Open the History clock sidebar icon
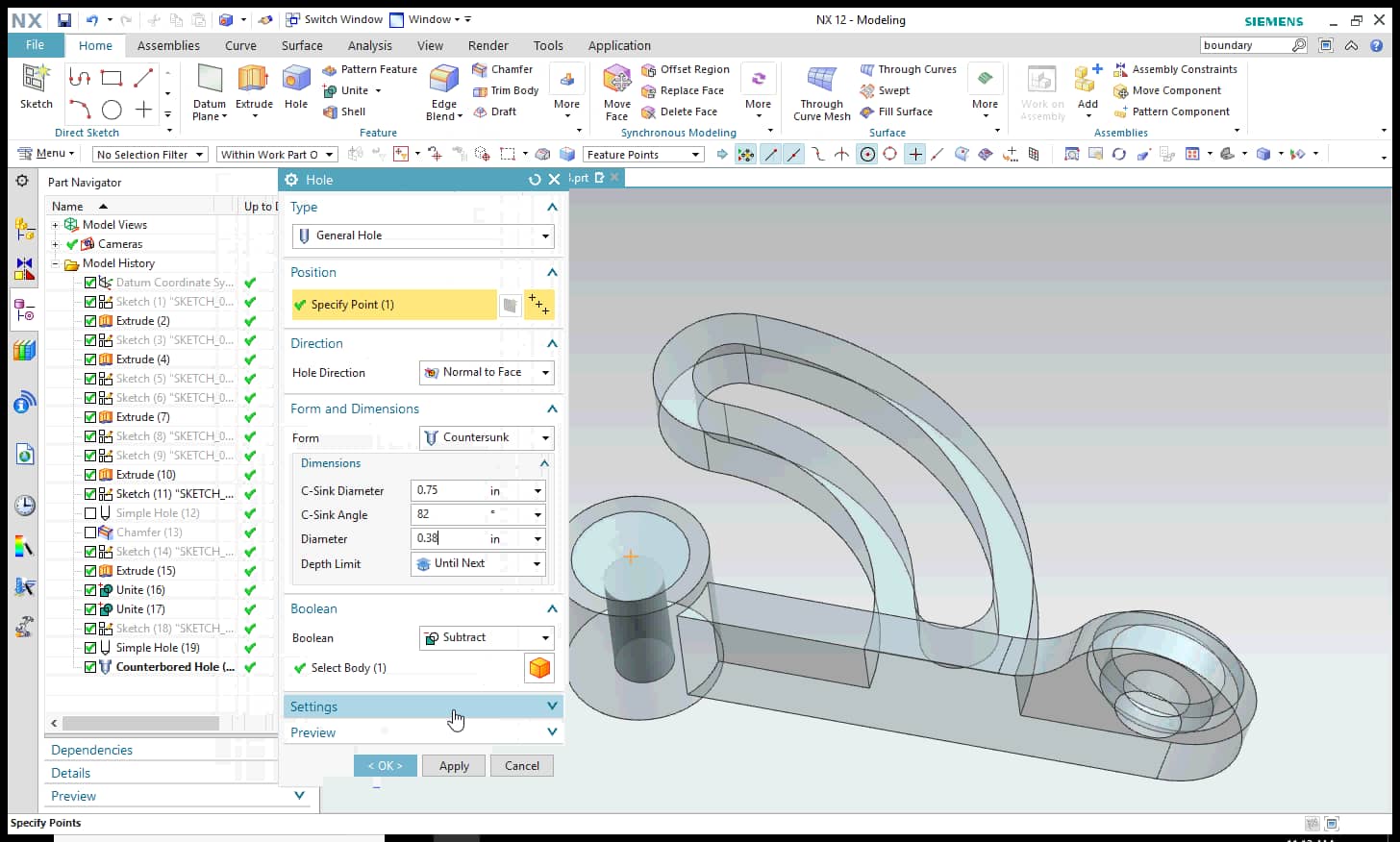Viewport: 1400px width, 842px height. tap(25, 506)
